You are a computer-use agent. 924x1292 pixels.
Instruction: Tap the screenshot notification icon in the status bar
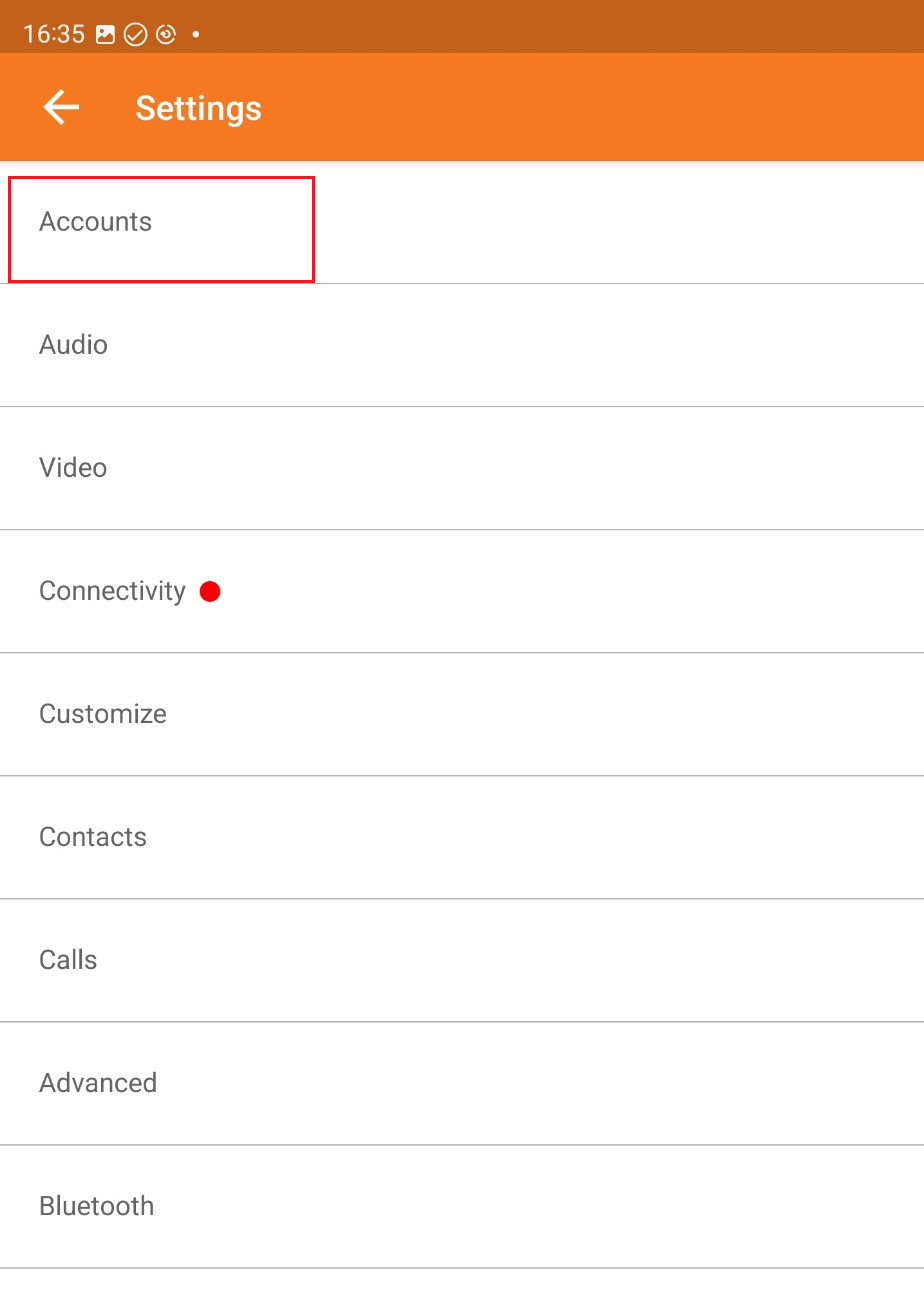pos(107,33)
